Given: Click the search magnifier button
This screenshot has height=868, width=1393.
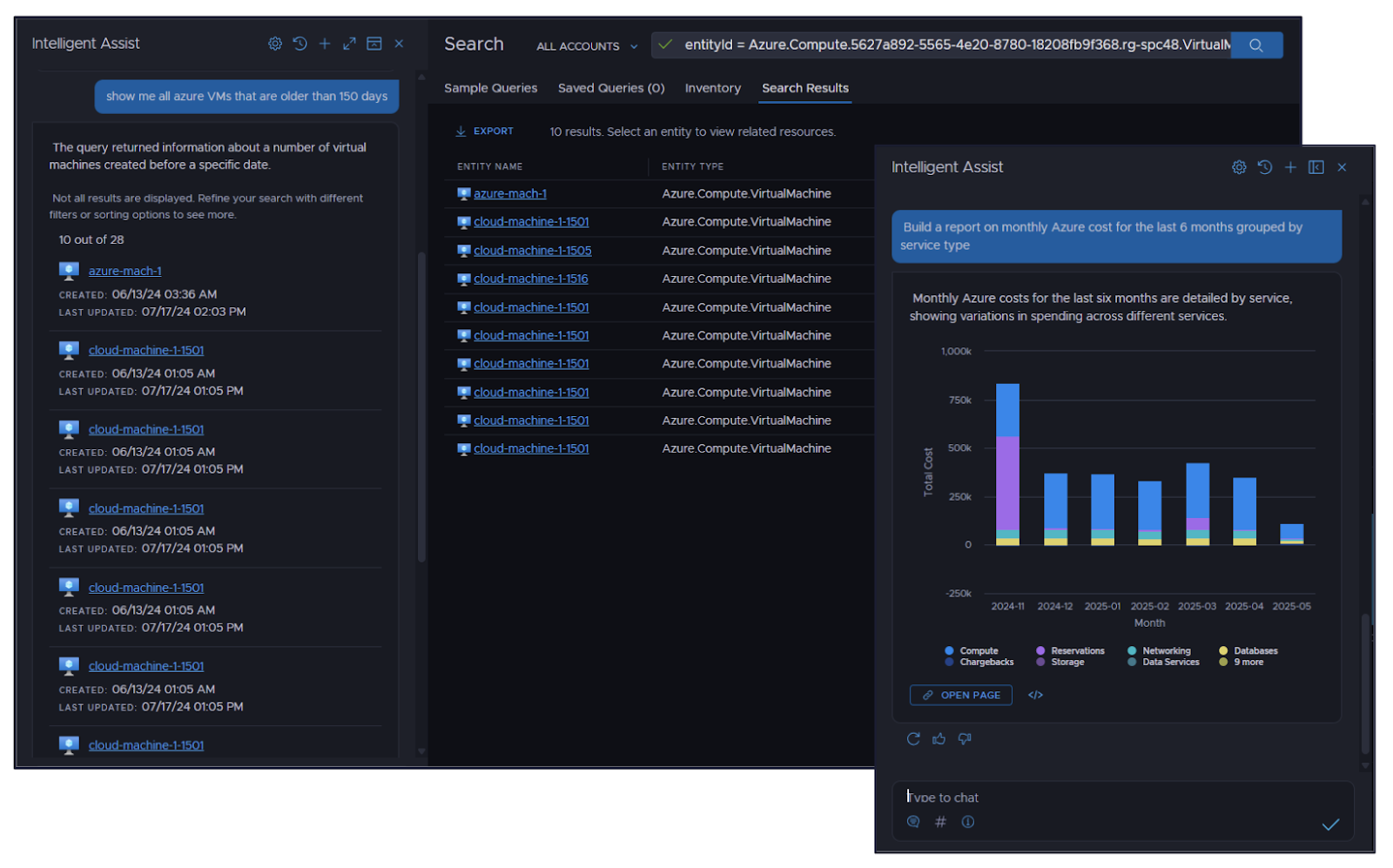Looking at the screenshot, I should 1255,45.
